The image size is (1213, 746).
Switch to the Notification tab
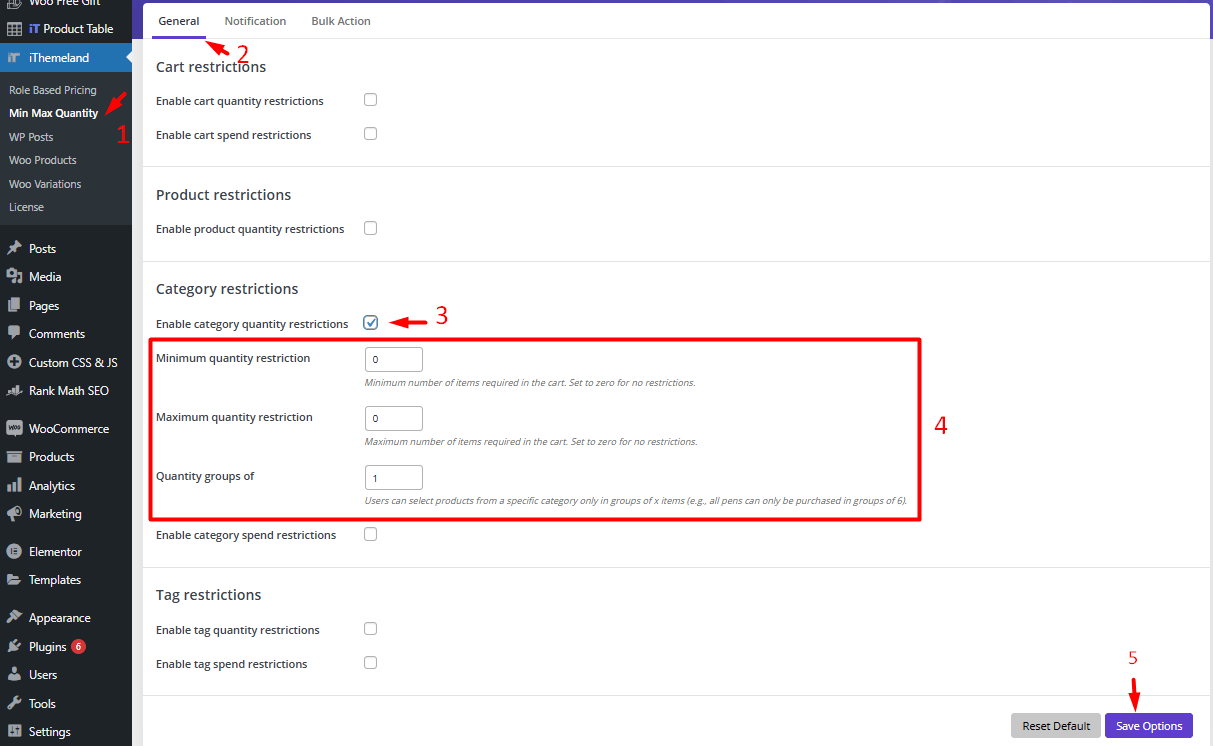[x=255, y=21]
